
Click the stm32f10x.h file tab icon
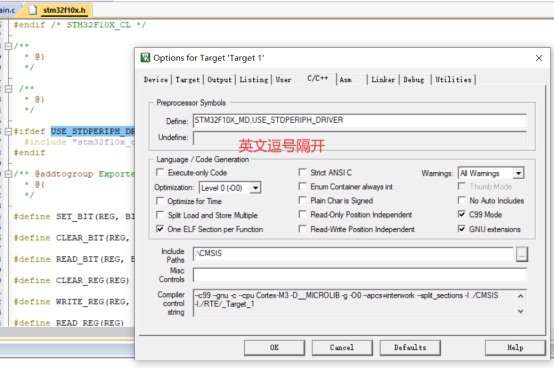coord(33,10)
